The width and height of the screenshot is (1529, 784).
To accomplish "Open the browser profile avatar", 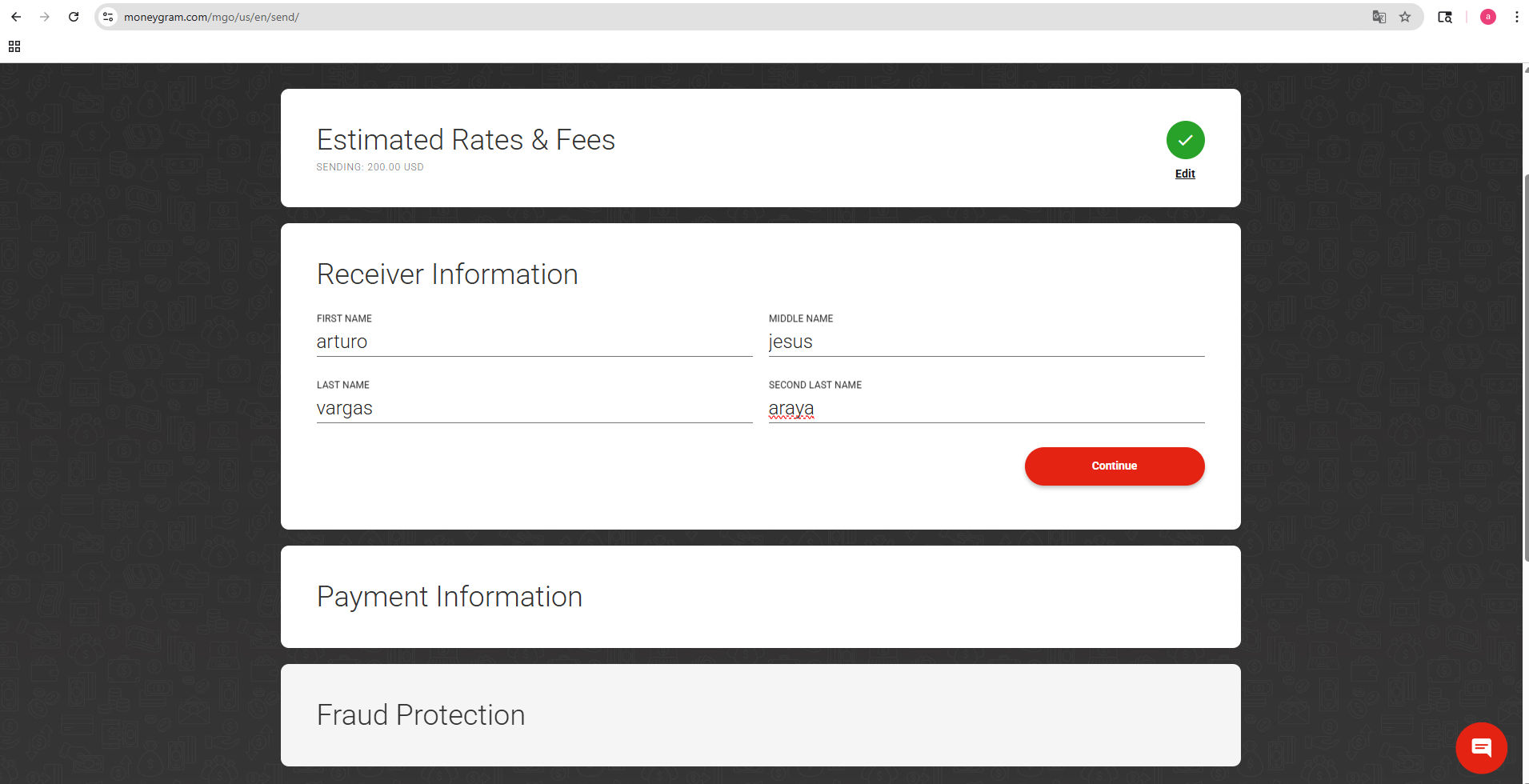I will click(1487, 17).
